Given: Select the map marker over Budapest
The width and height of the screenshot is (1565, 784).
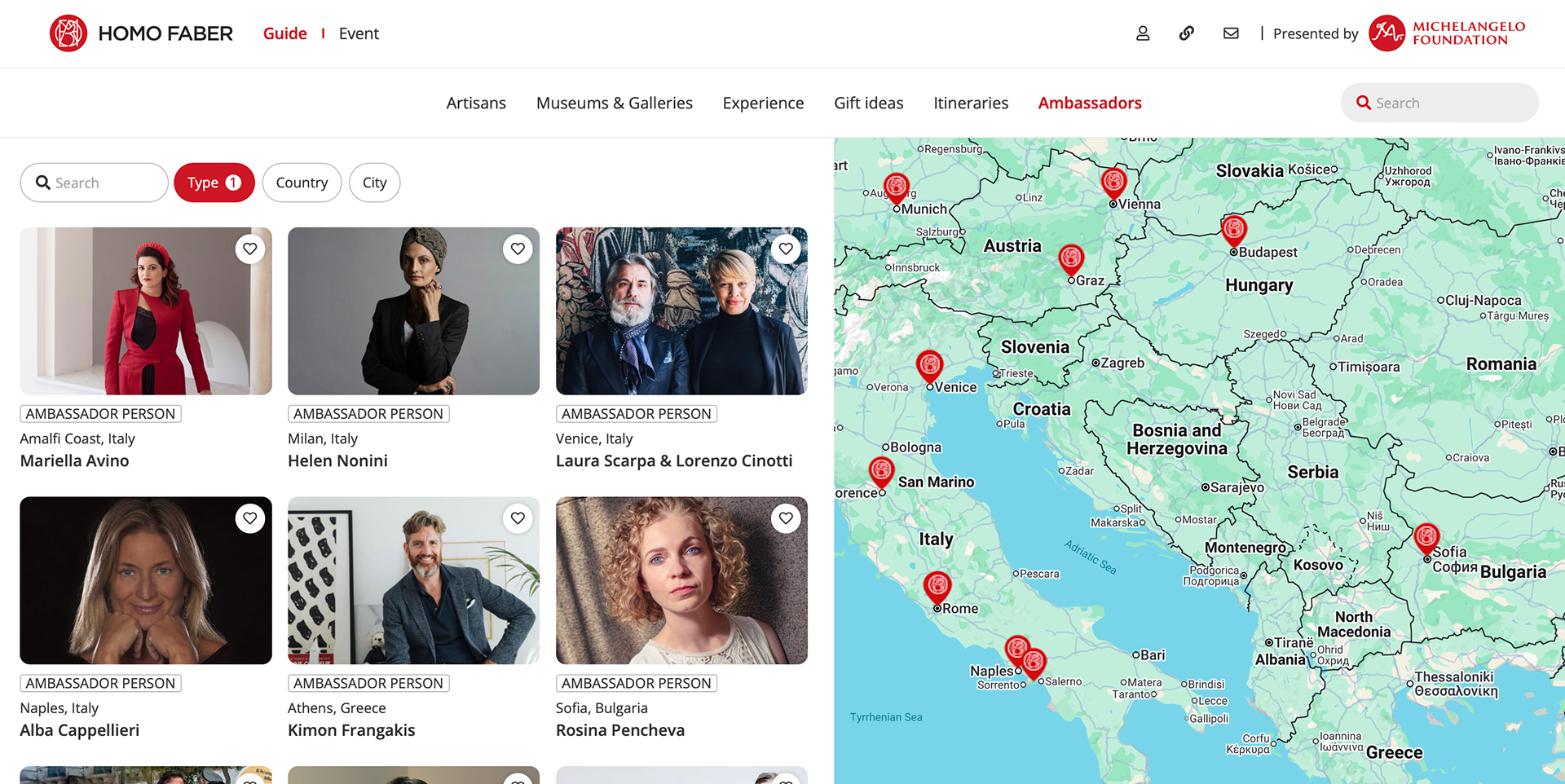Looking at the screenshot, I should coord(1234,230).
